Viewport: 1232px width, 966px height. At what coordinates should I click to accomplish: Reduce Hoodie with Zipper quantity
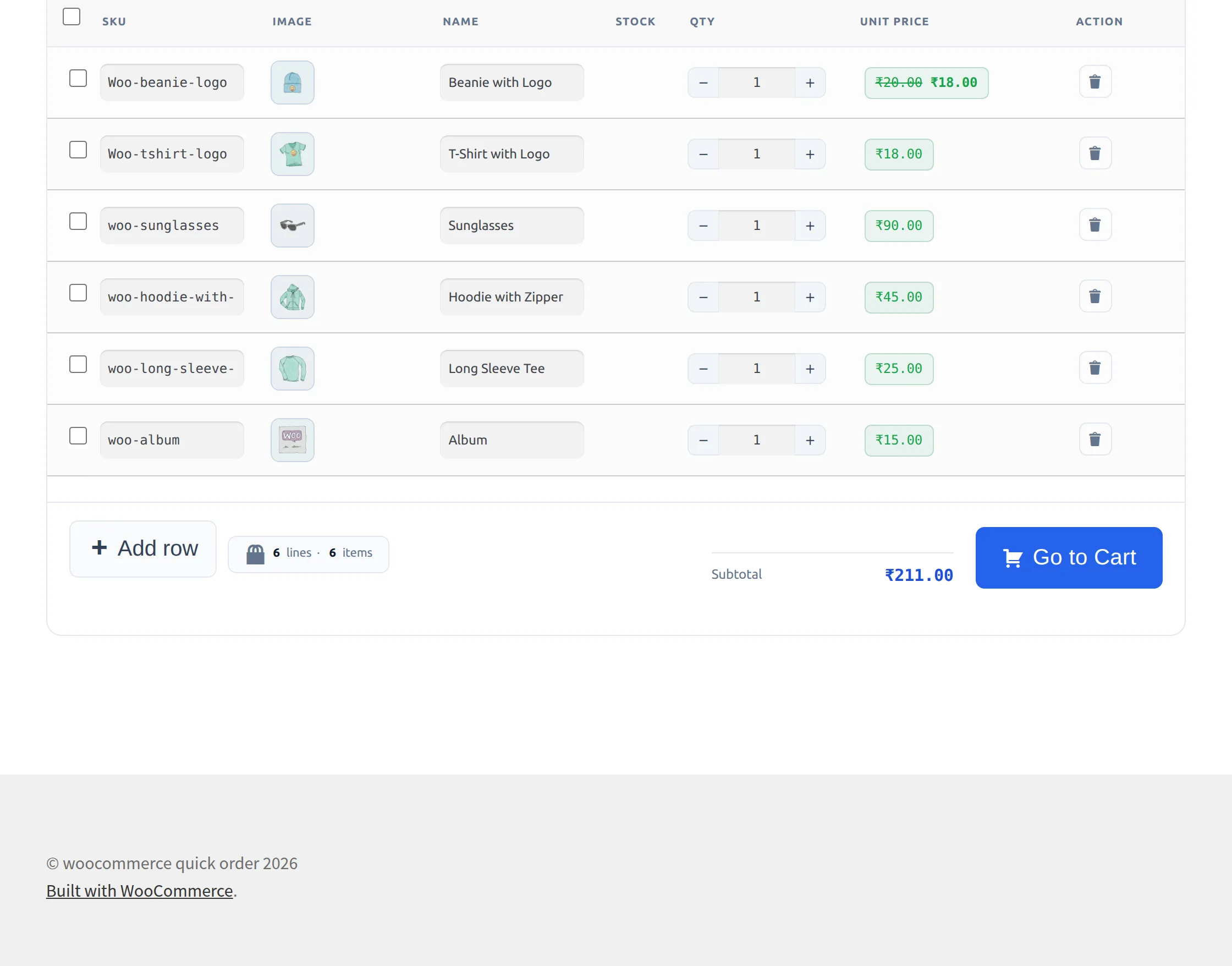pos(703,297)
